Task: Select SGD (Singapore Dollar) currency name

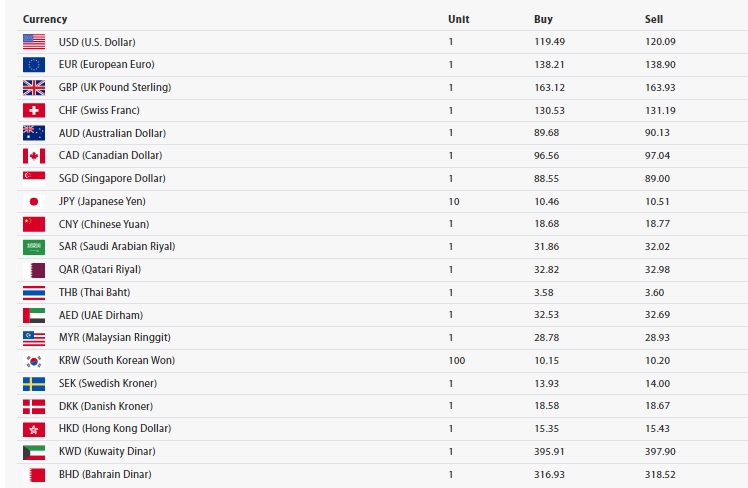Action: click(112, 178)
